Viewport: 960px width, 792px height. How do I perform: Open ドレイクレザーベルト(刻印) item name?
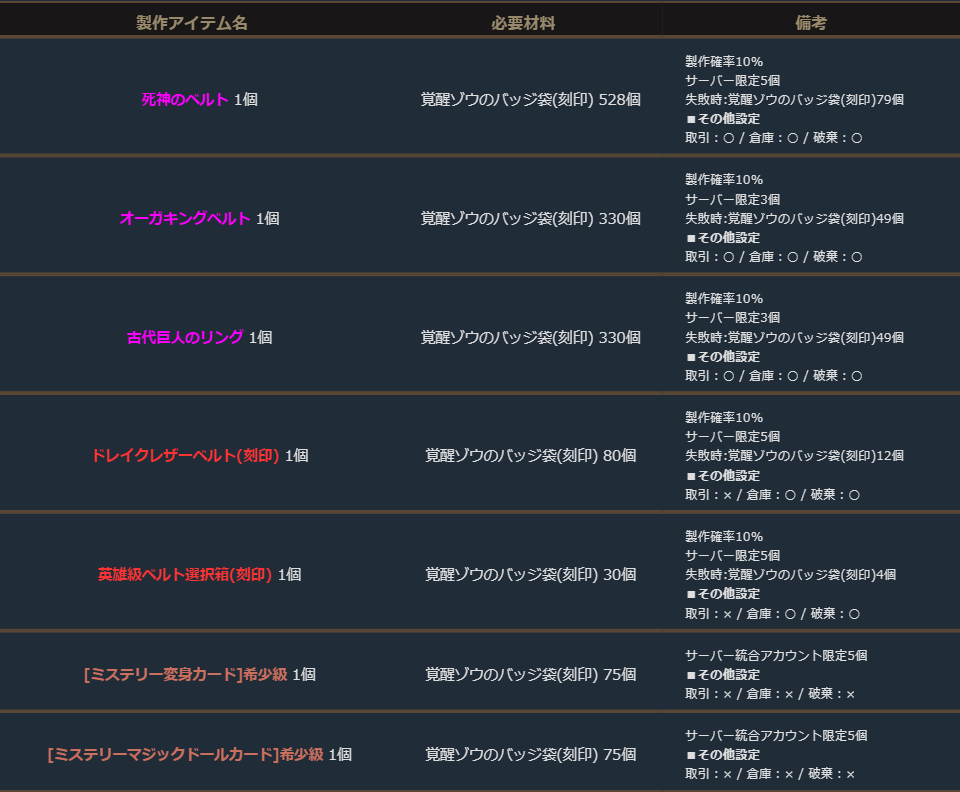(185, 456)
